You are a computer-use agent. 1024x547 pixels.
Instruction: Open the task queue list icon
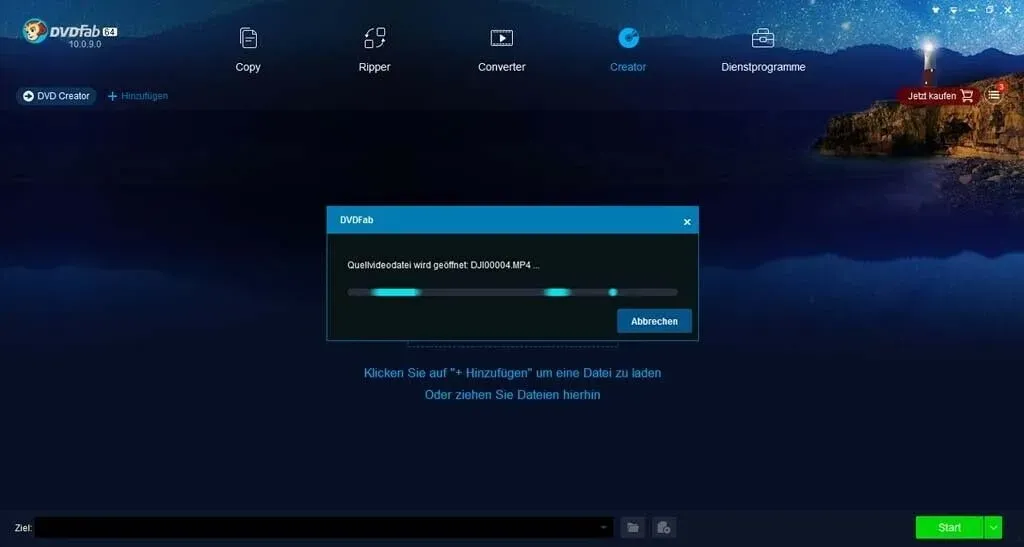(x=994, y=95)
